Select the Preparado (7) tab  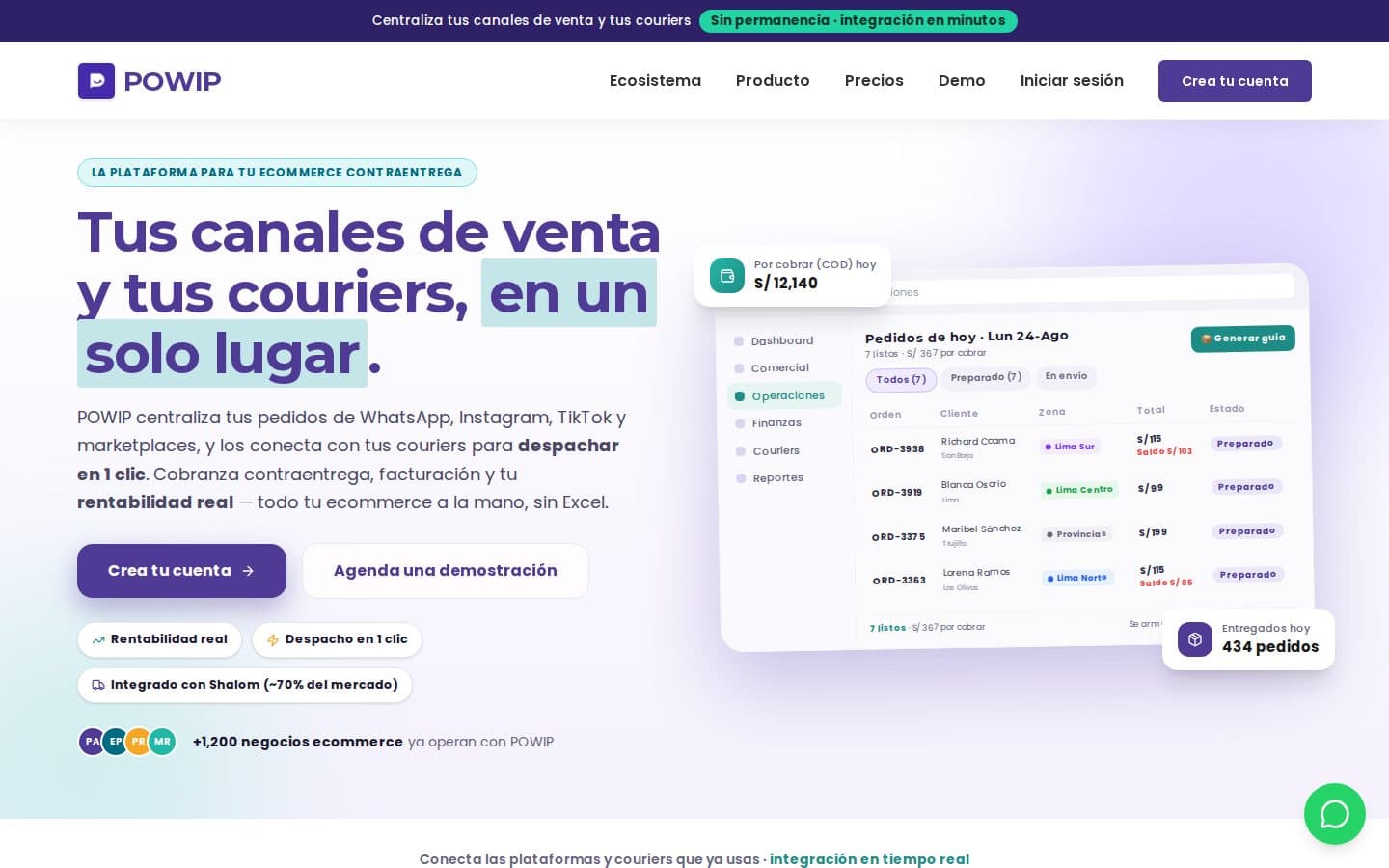pyautogui.click(x=986, y=378)
